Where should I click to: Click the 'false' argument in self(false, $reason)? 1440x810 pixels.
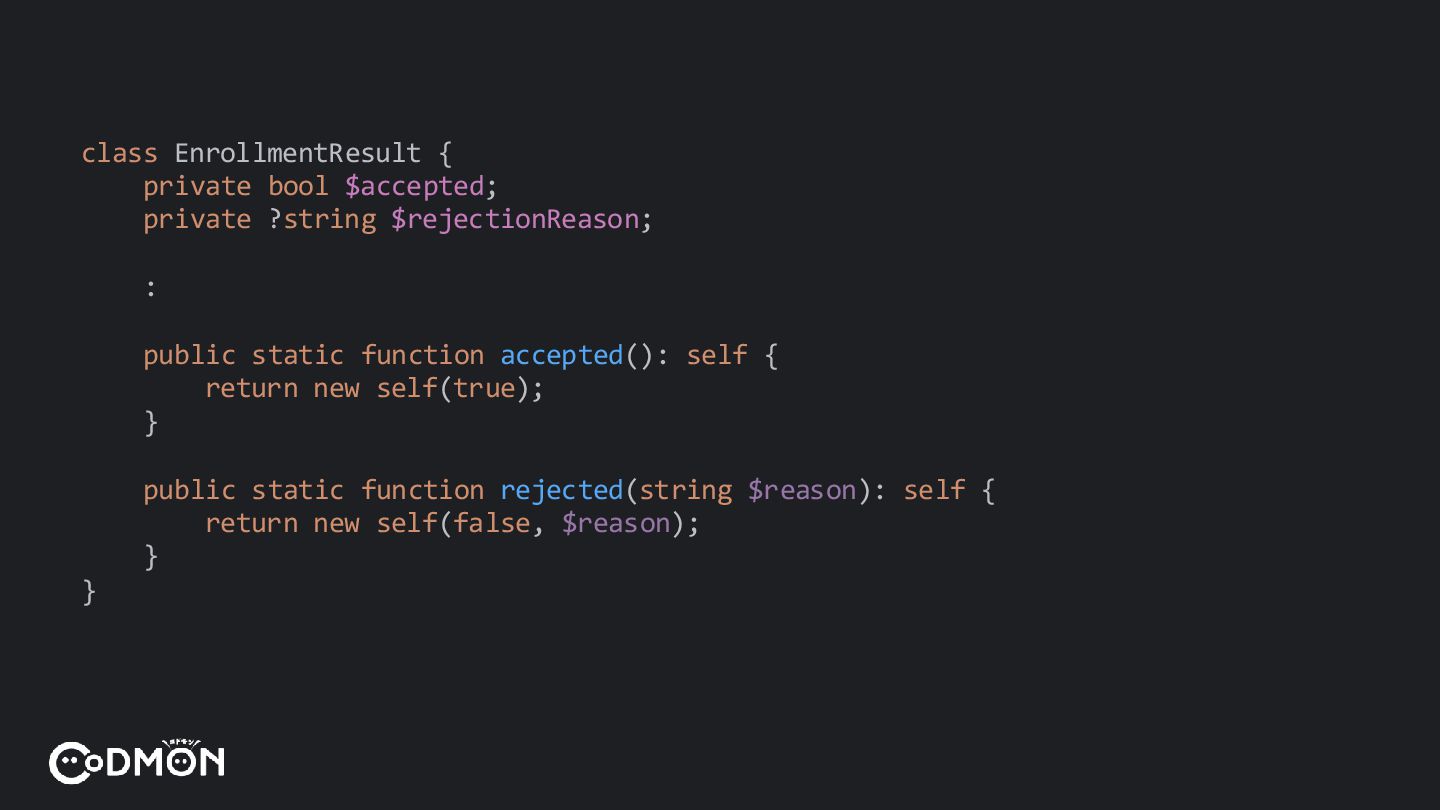point(492,523)
